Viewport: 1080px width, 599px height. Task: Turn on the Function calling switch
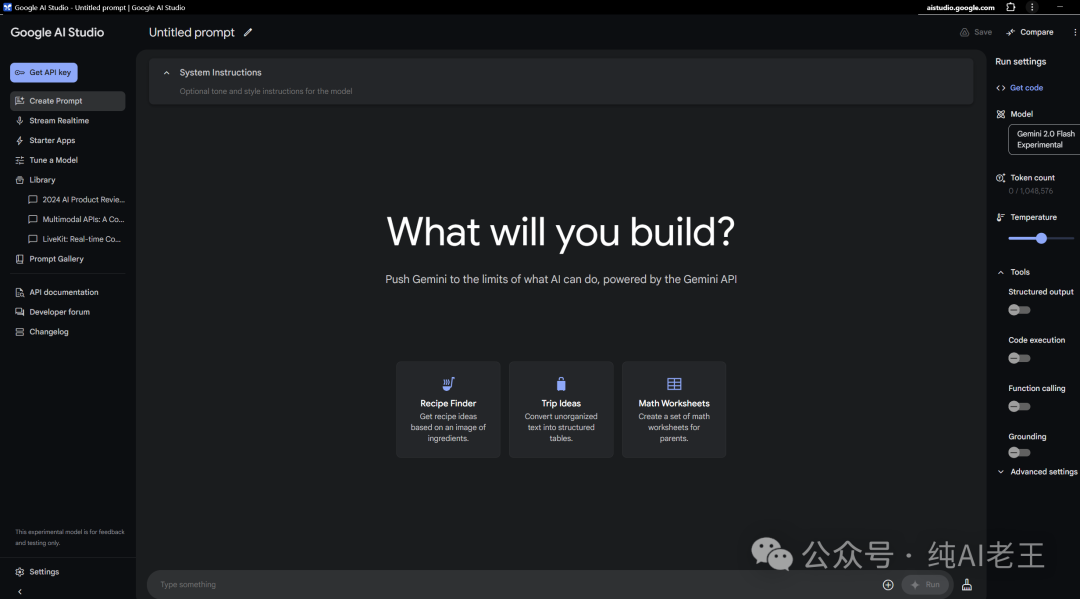pos(1019,406)
